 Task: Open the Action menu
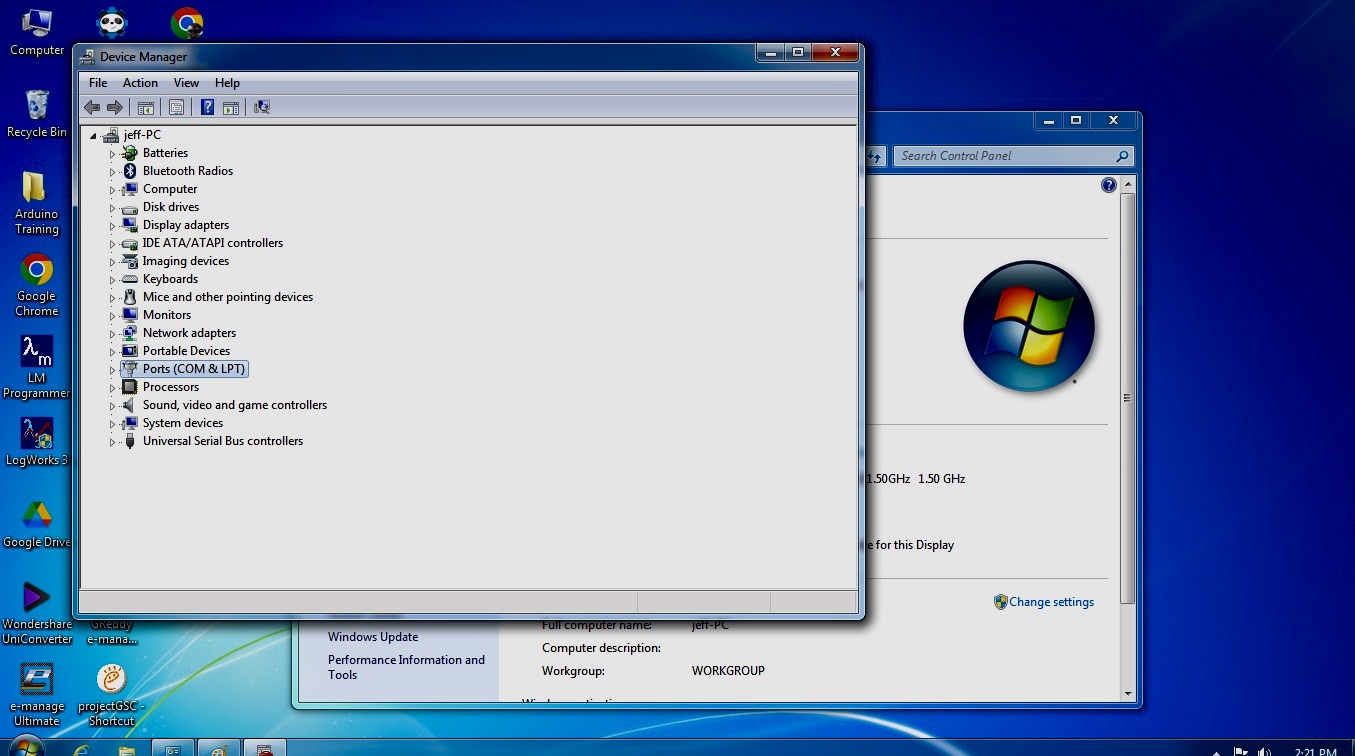[x=140, y=83]
